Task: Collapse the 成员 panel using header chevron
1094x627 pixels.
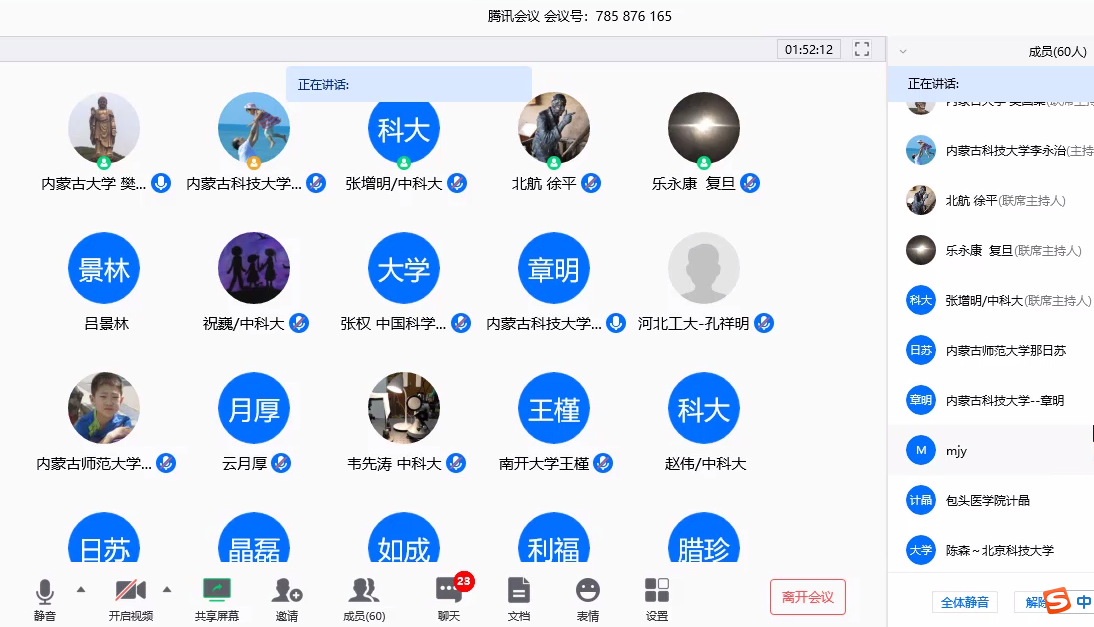Action: pyautogui.click(x=903, y=51)
